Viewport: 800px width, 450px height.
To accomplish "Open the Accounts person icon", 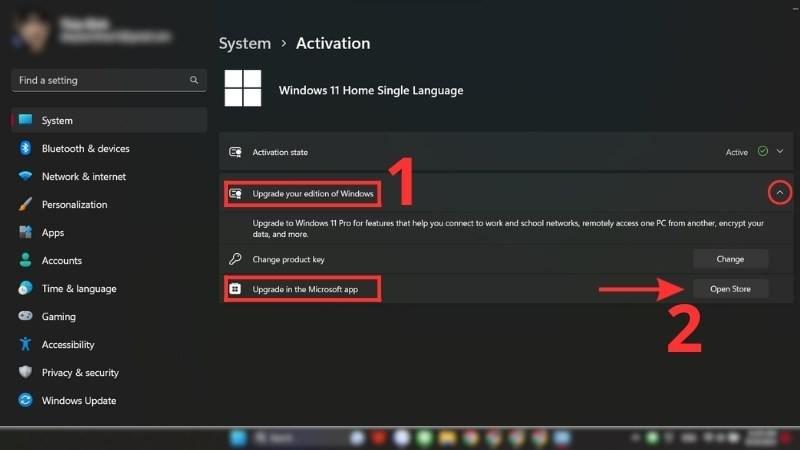I will point(26,261).
